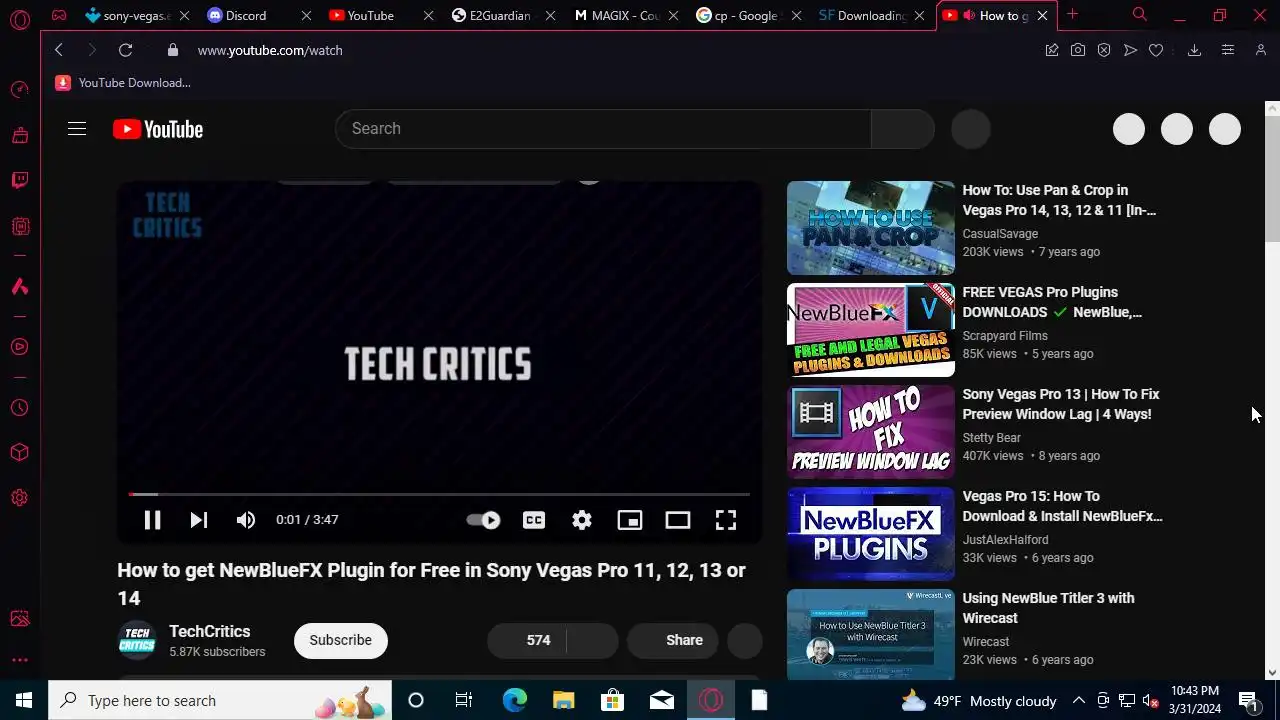Screen dimensions: 1280x720
Task: Open the Opera GX main menu logo
Action: [20, 19]
